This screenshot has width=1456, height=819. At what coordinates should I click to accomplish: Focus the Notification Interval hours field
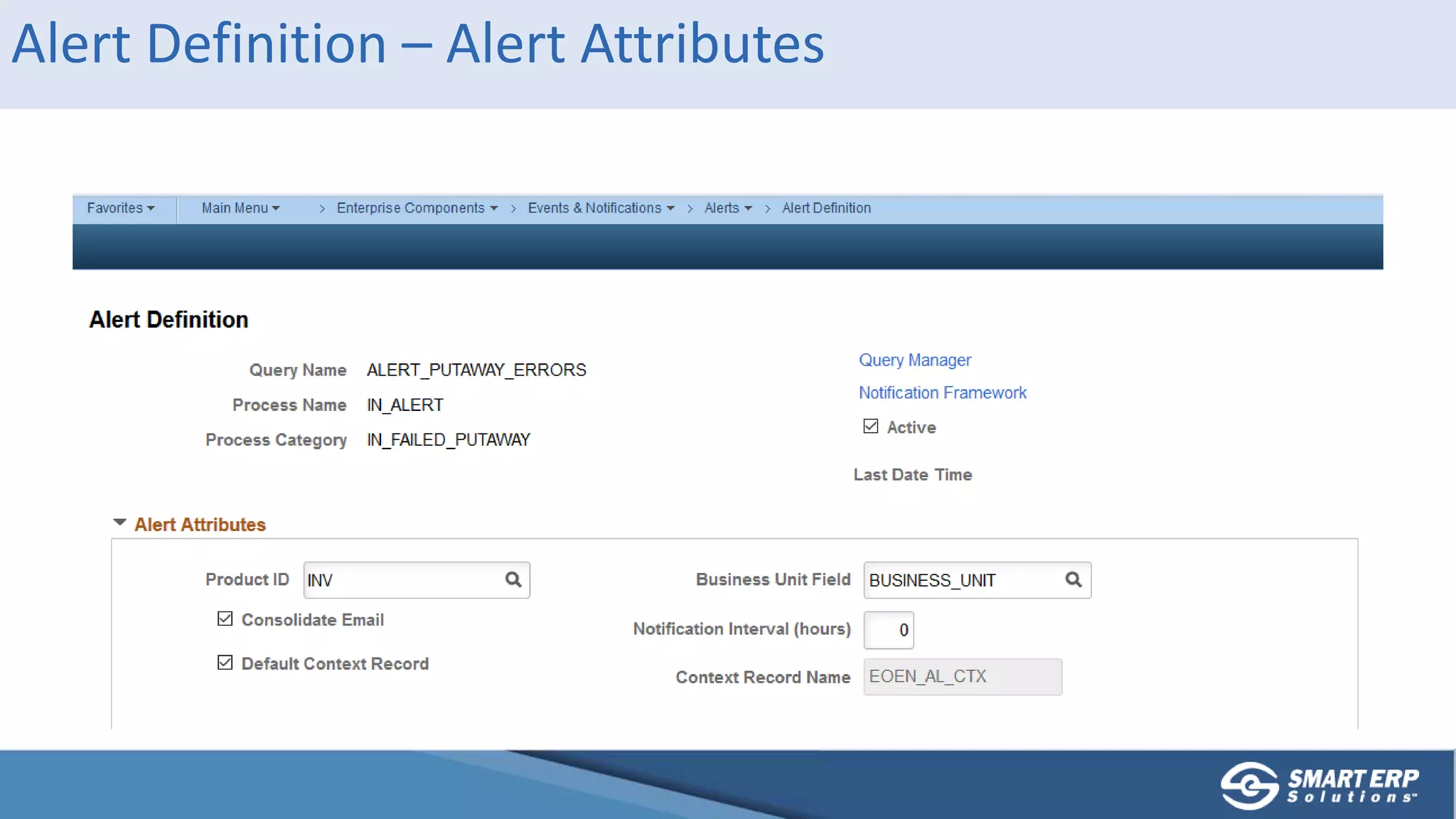tap(889, 630)
